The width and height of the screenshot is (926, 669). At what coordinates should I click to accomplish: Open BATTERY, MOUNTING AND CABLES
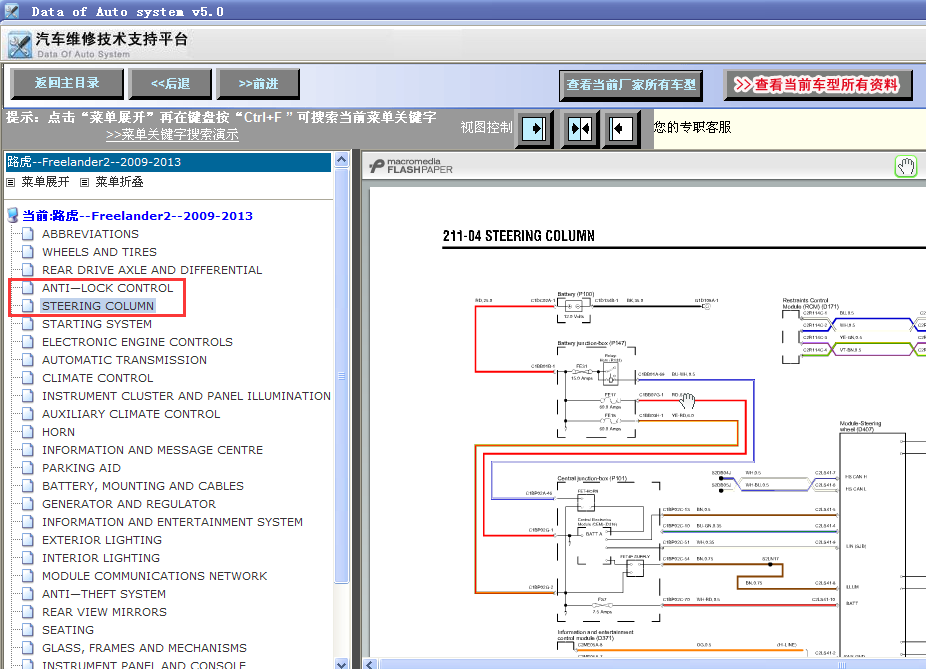143,486
